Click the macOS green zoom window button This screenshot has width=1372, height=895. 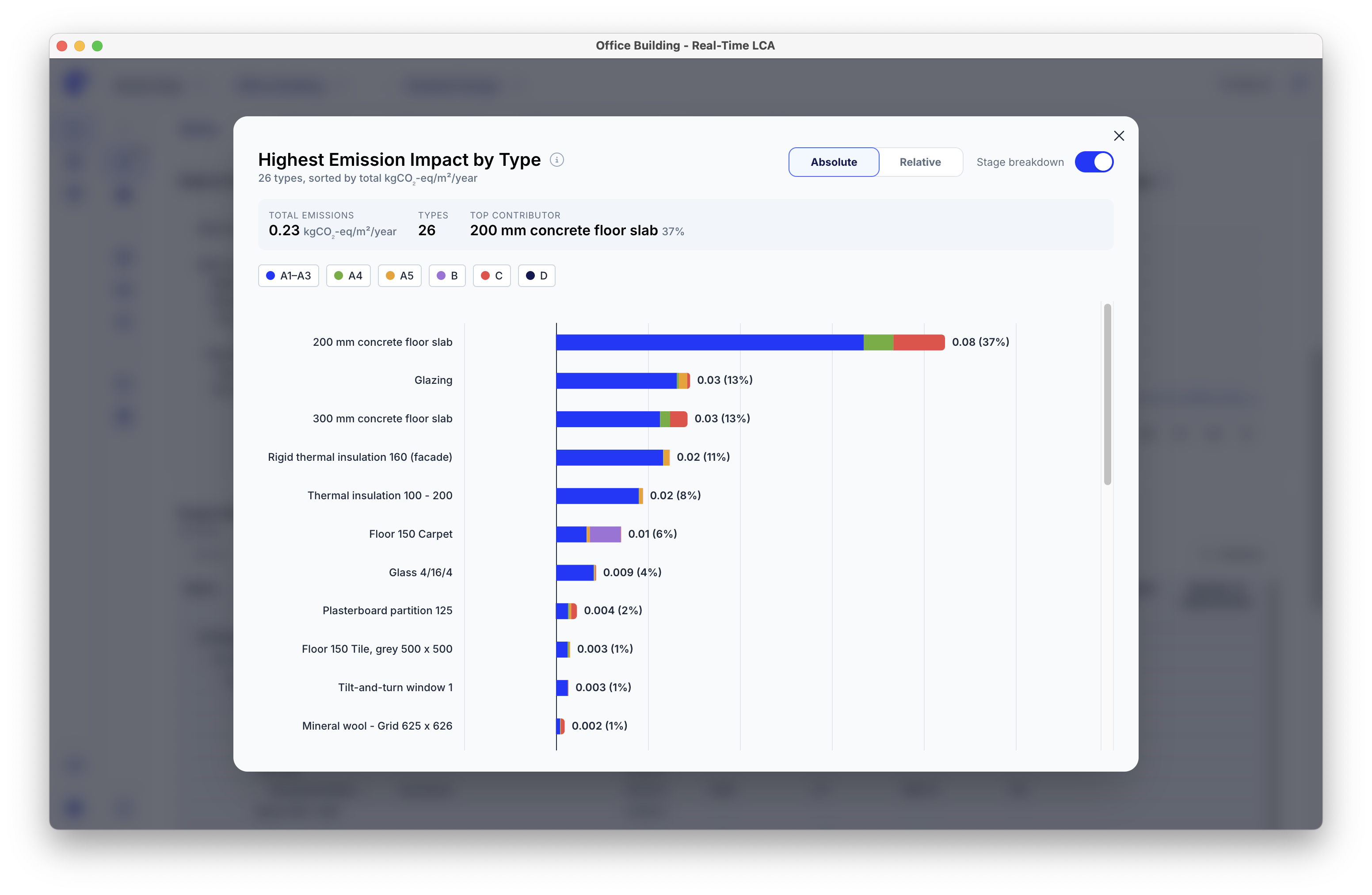point(97,46)
